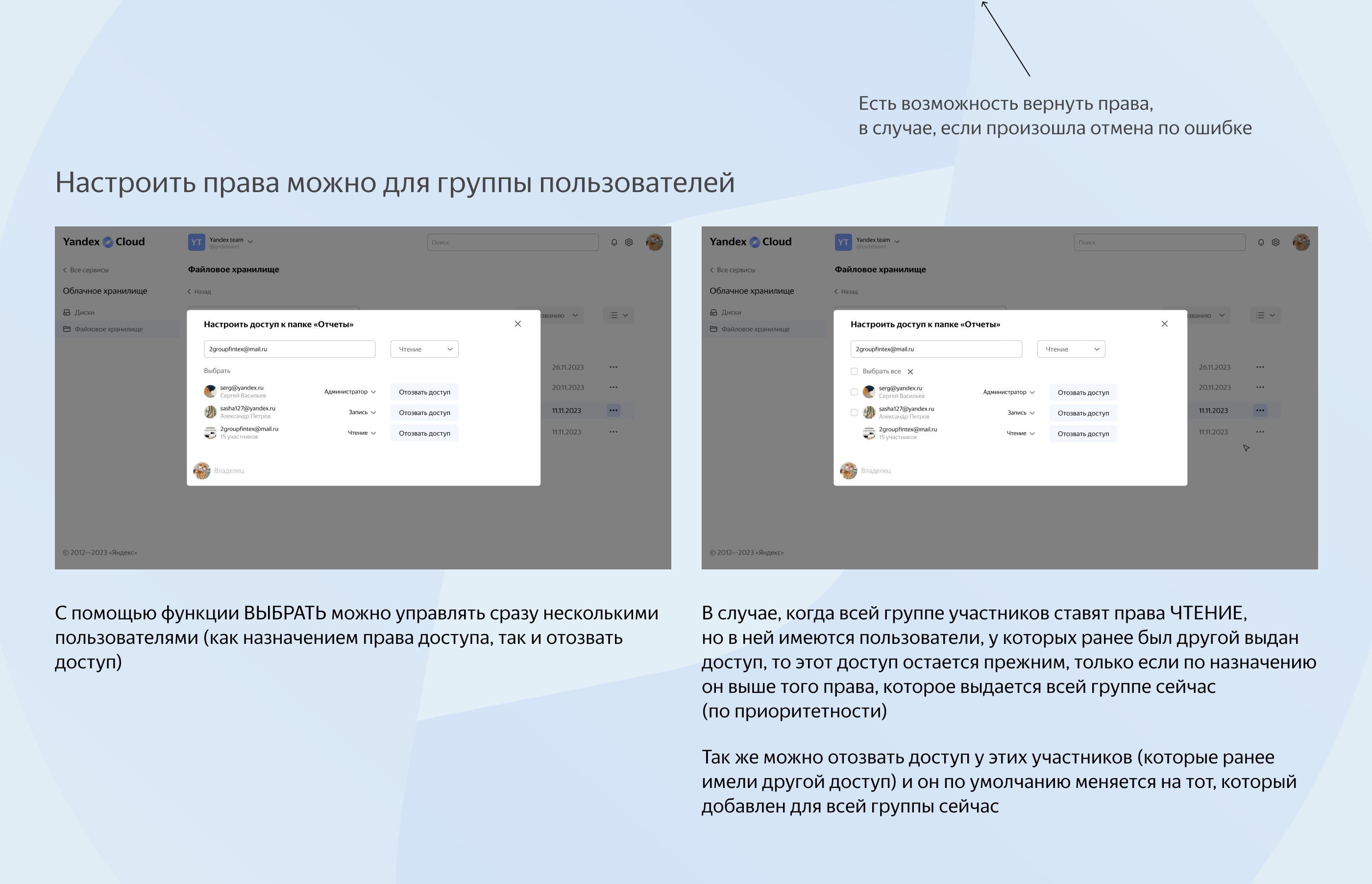Open the "Администратор" role dropdown in the left dialog
1372x884 pixels.
(350, 392)
